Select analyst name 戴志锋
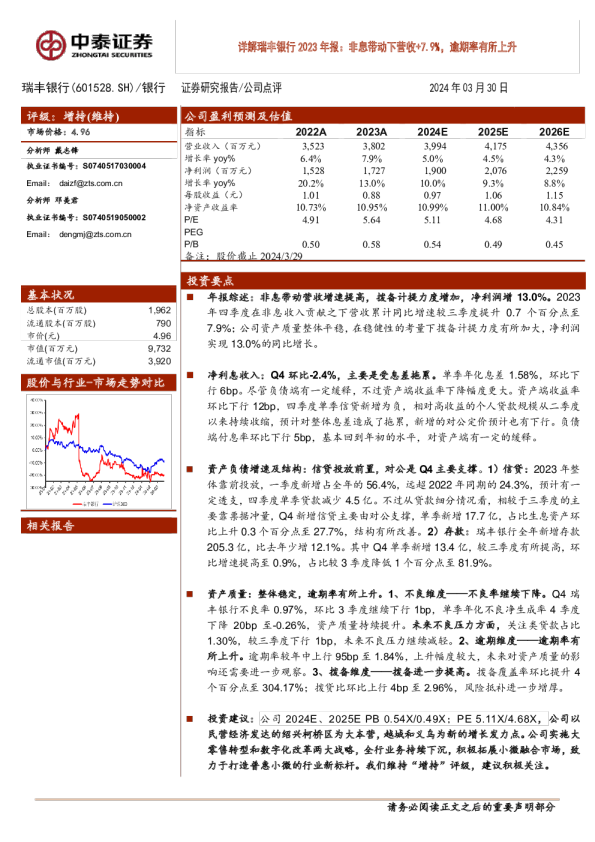The image size is (595, 842). click(67, 150)
